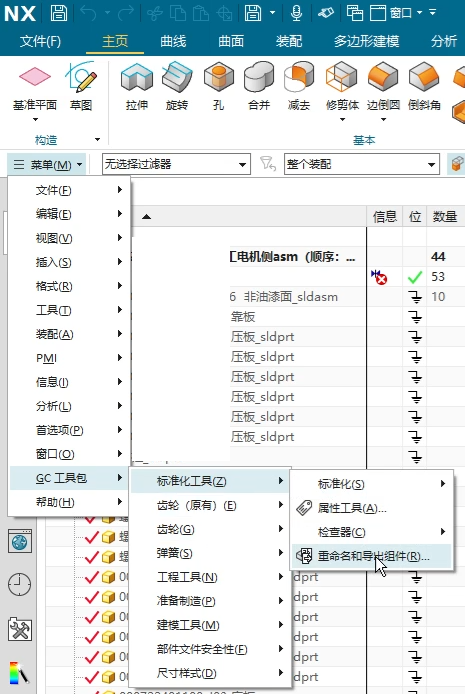
Task: Click the reset filter funnel icon
Action: coord(268,164)
